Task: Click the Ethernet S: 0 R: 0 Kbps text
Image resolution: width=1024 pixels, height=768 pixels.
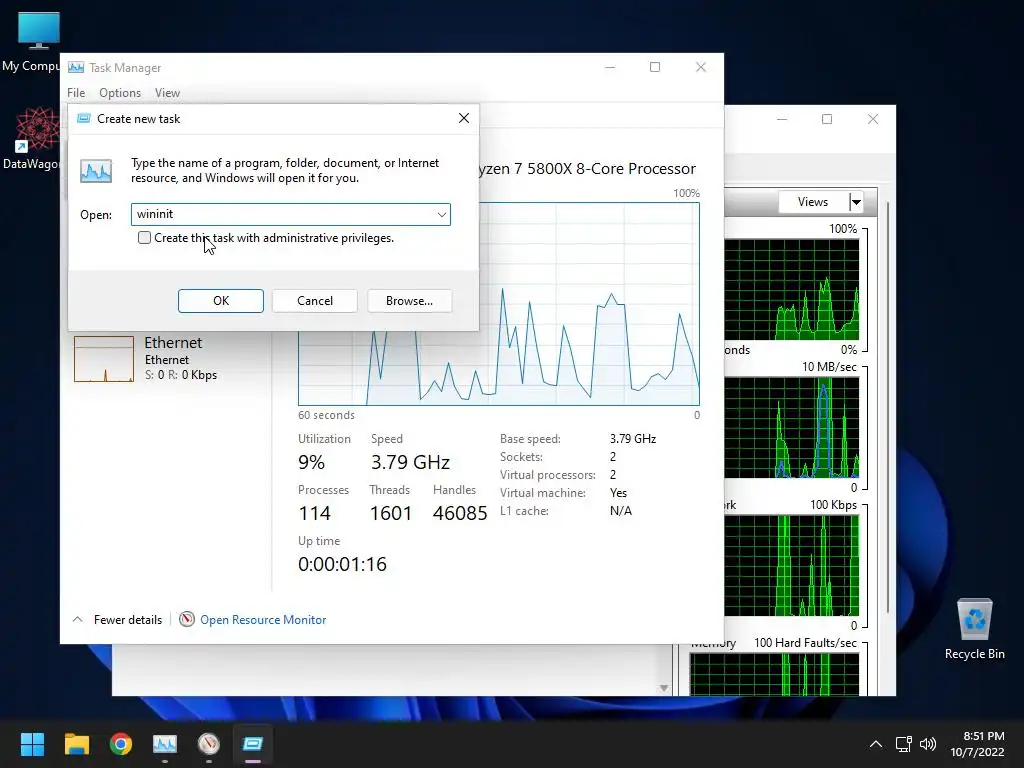Action: point(181,375)
